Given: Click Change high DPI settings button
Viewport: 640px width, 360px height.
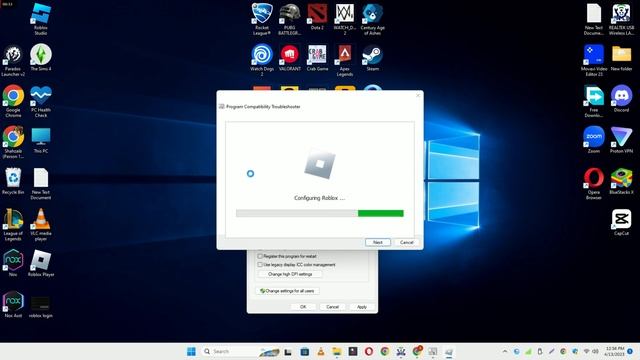Looking at the screenshot, I should pos(290,274).
